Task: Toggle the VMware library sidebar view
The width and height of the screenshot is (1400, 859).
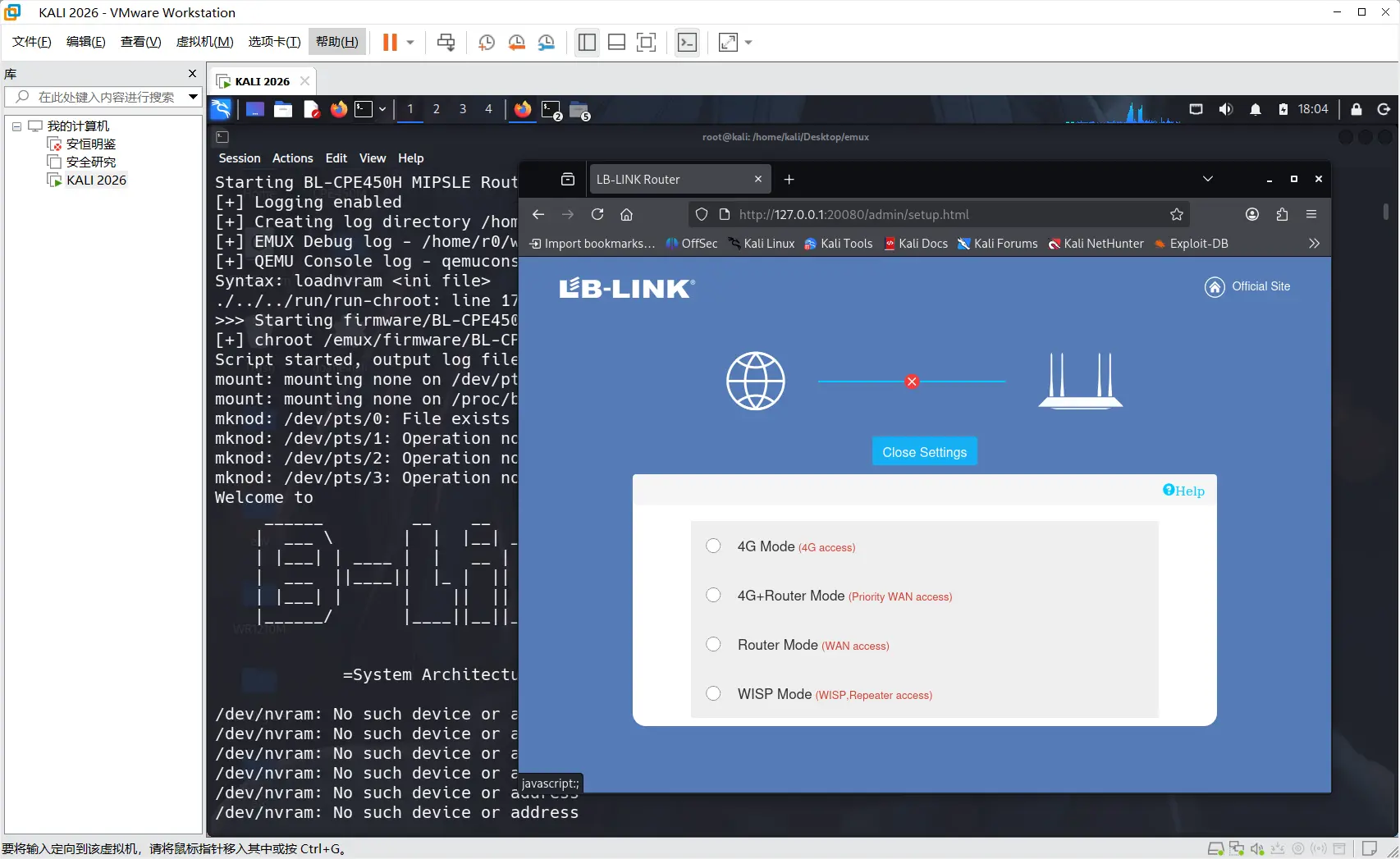Action: click(x=587, y=43)
